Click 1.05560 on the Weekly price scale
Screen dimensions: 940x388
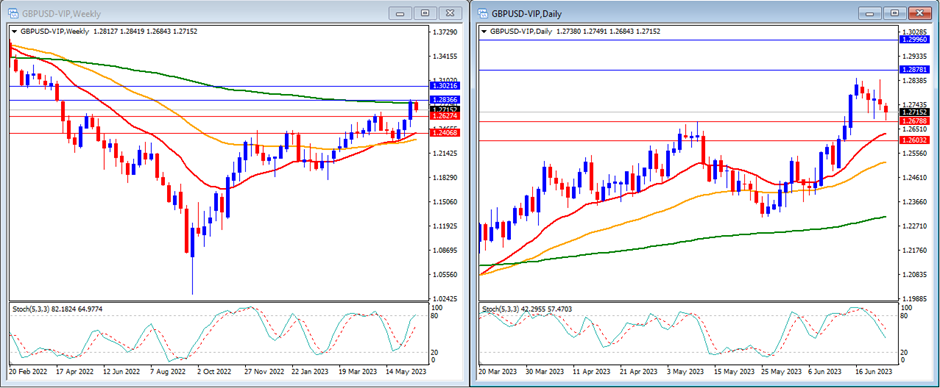pos(445,275)
